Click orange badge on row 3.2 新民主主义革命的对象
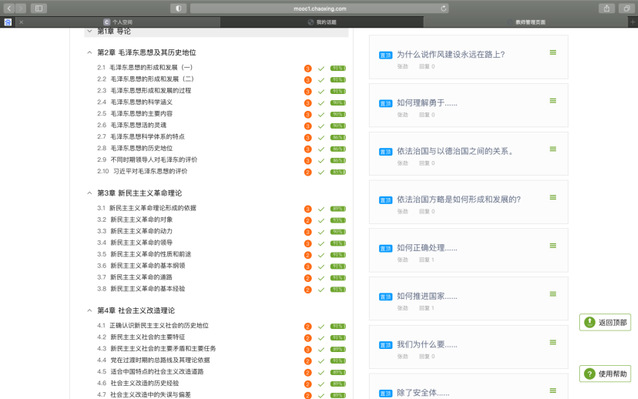This screenshot has width=638, height=399. (x=308, y=220)
